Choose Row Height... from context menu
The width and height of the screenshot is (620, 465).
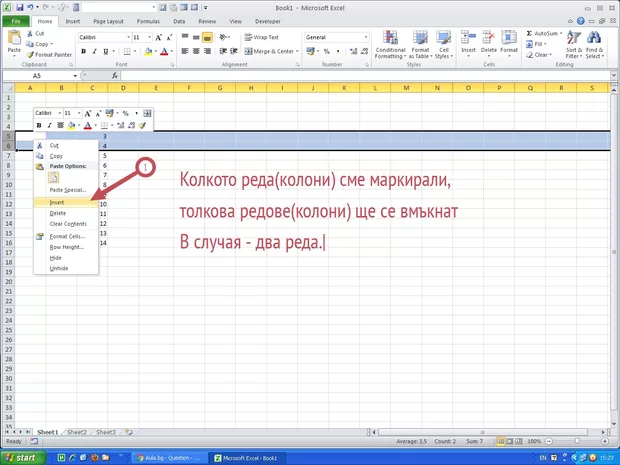click(x=66, y=247)
